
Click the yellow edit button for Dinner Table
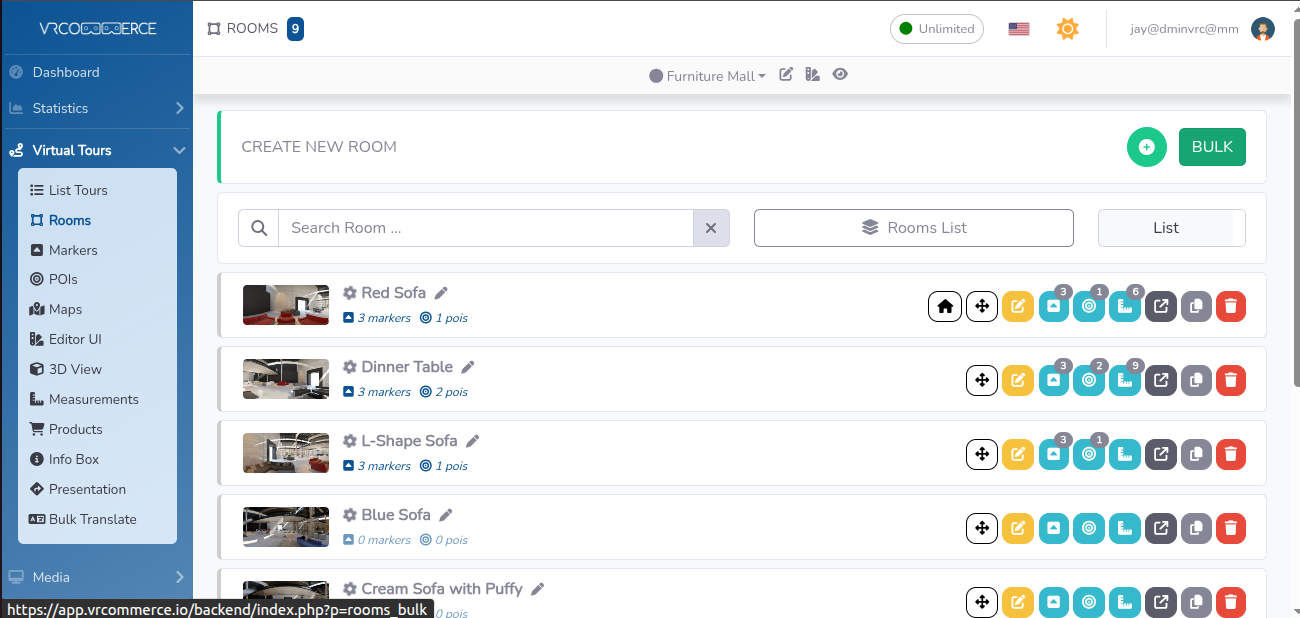click(1017, 381)
